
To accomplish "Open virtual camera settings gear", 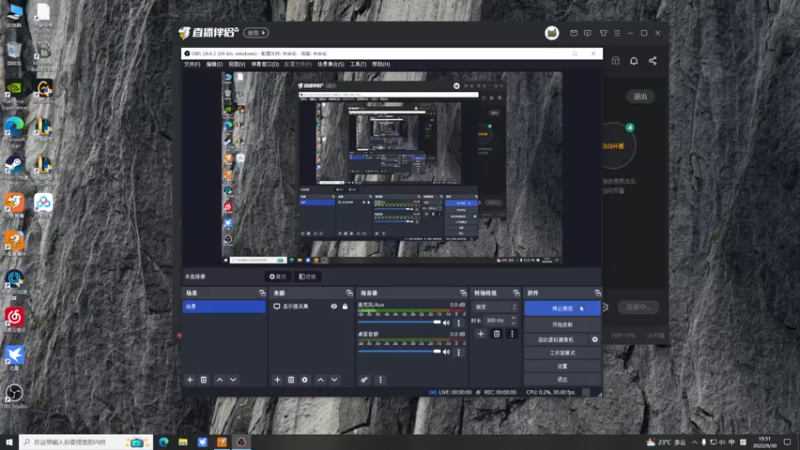I will coord(594,339).
